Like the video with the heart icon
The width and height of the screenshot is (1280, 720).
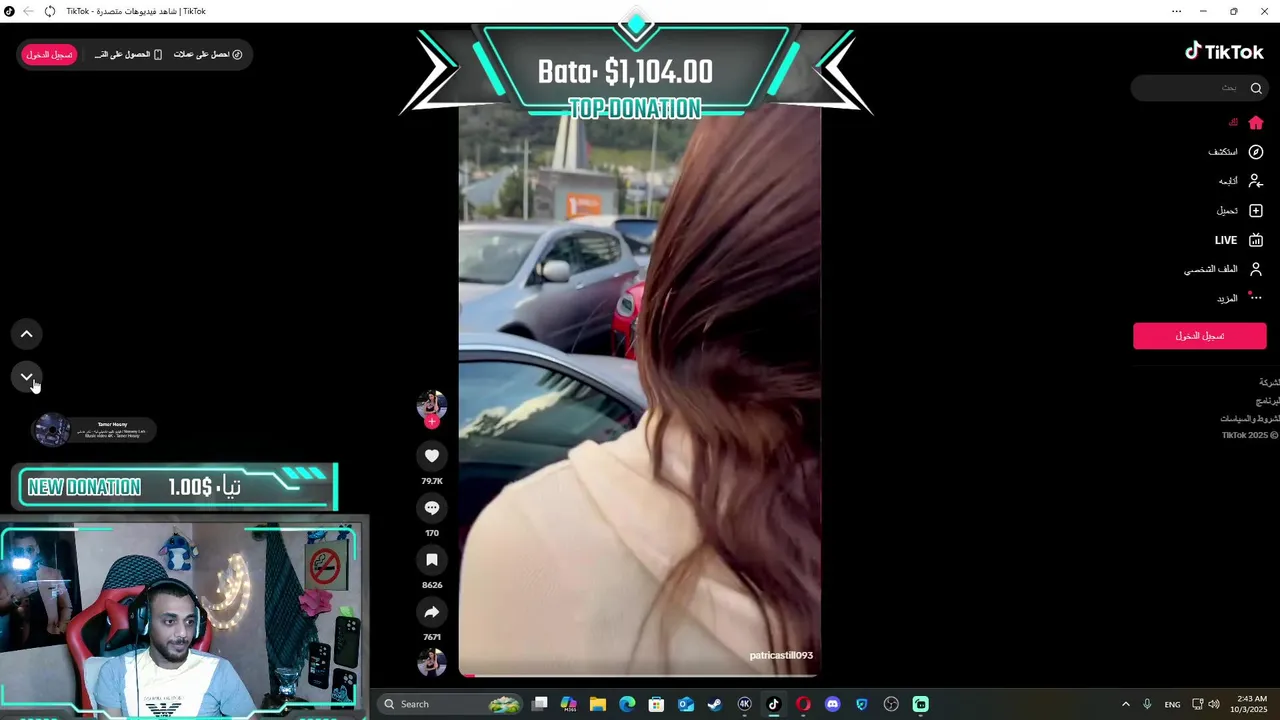432,456
